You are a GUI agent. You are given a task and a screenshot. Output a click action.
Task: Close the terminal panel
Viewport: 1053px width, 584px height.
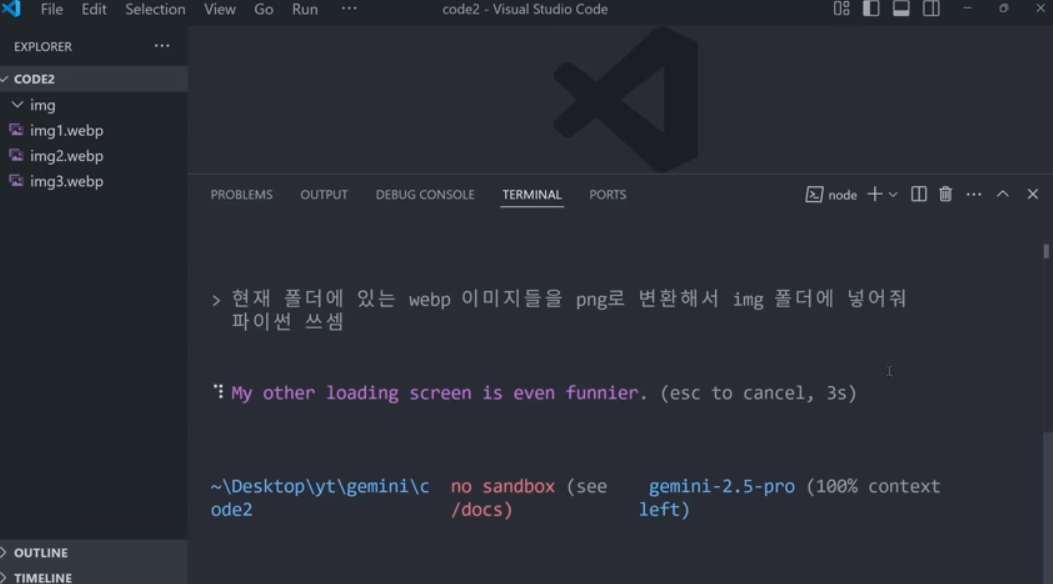pos(1033,194)
